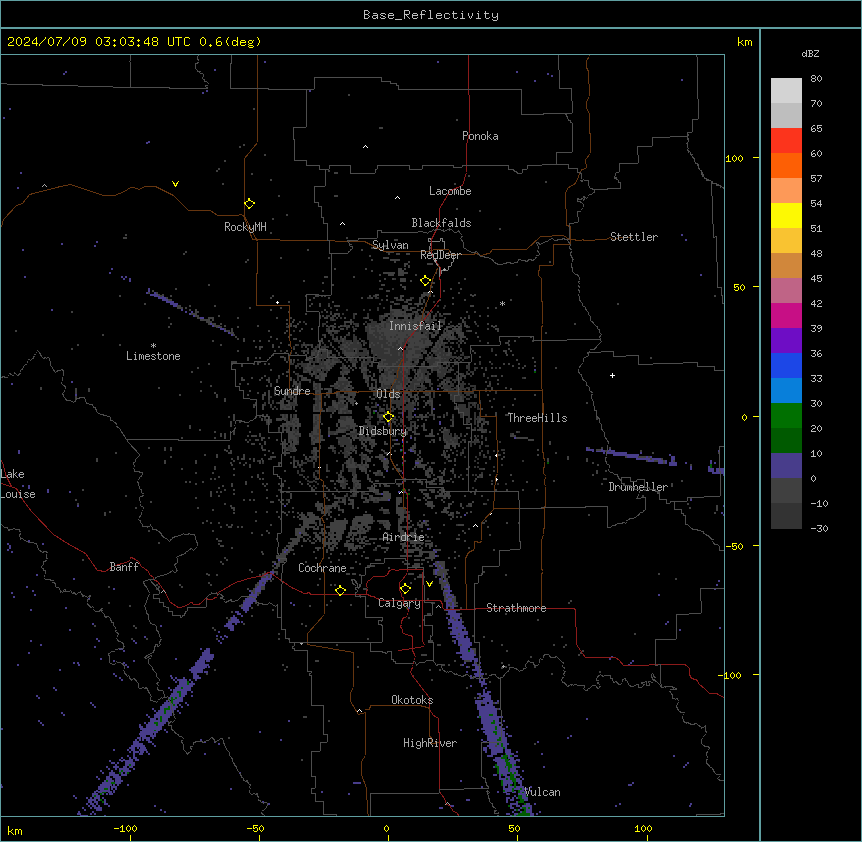Click the asterisk marker above Limestone label
This screenshot has width=862, height=842.
[x=153, y=346]
